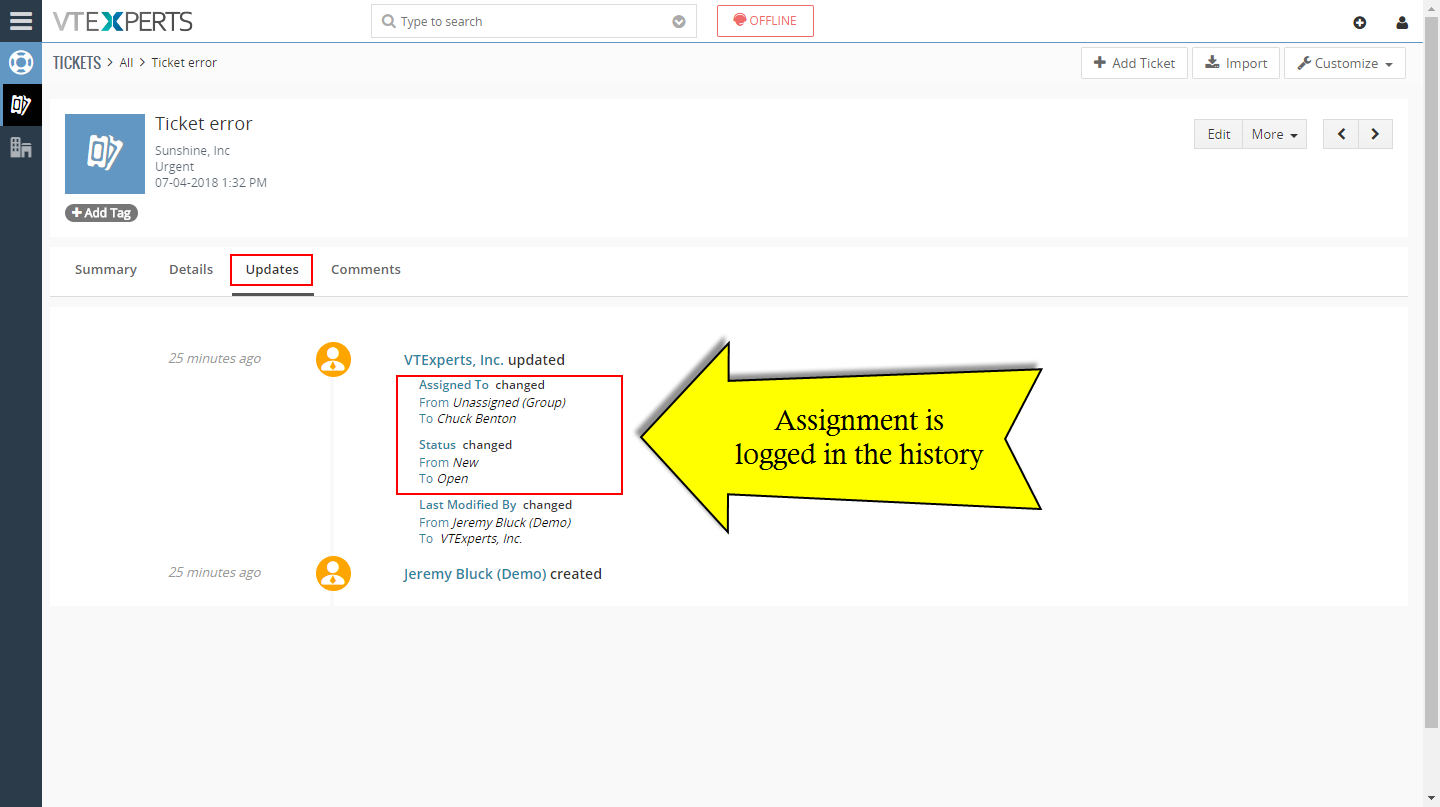Click the Jeremy Bluck created avatar icon
The height and width of the screenshot is (807, 1440).
pyautogui.click(x=333, y=573)
